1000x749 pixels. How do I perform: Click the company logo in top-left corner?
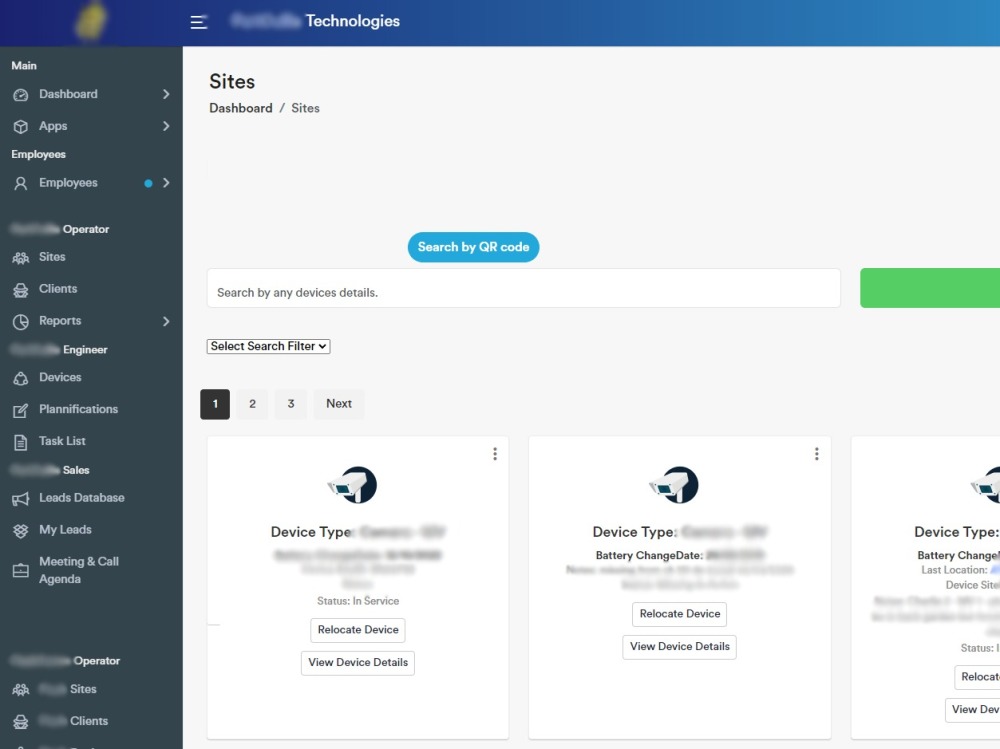point(91,20)
